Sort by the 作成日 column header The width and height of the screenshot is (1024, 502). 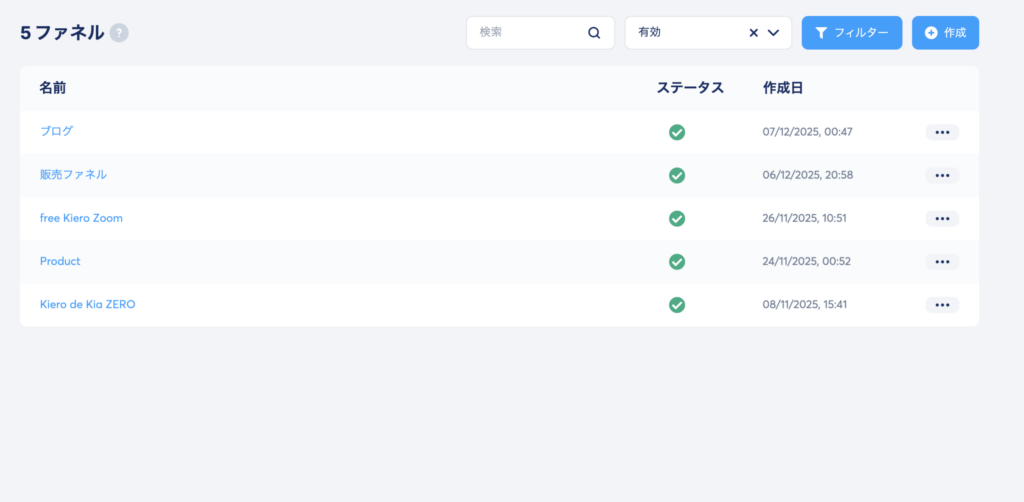(782, 88)
